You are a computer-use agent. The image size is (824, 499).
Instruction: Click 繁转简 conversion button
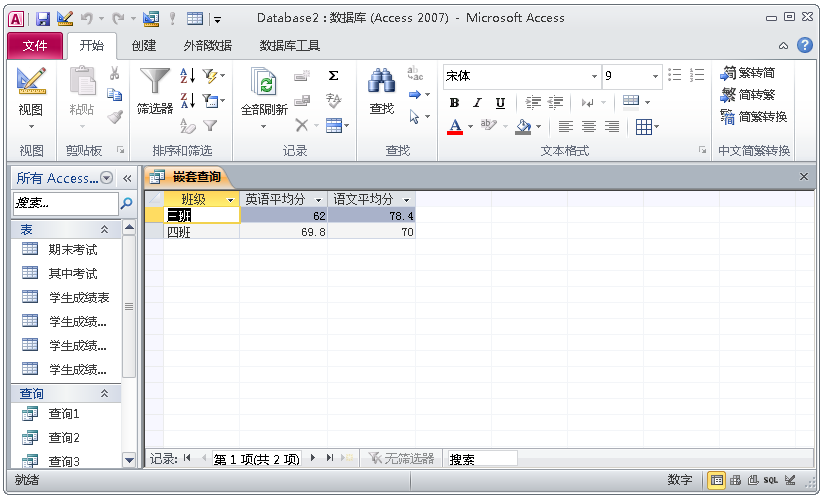748,73
